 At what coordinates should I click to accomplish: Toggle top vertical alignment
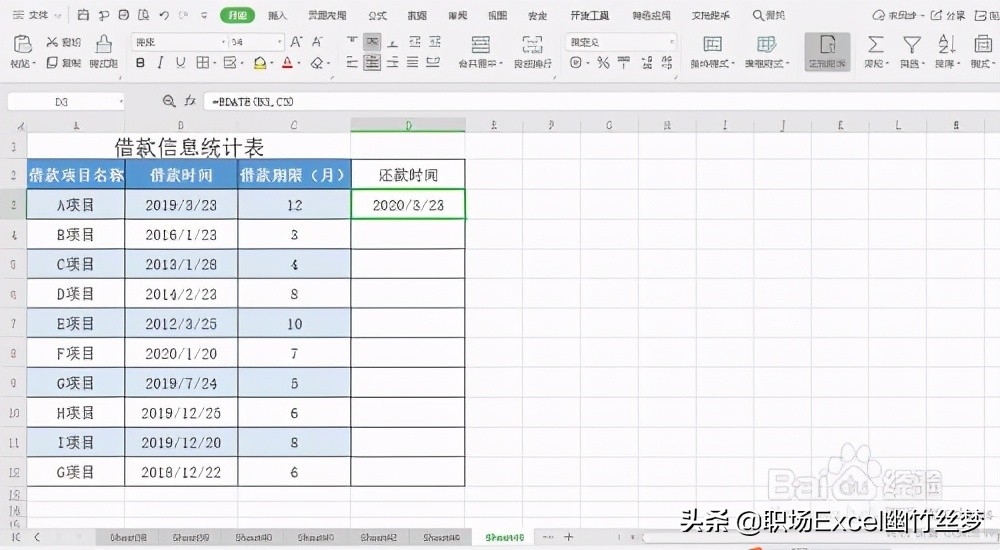(x=351, y=42)
